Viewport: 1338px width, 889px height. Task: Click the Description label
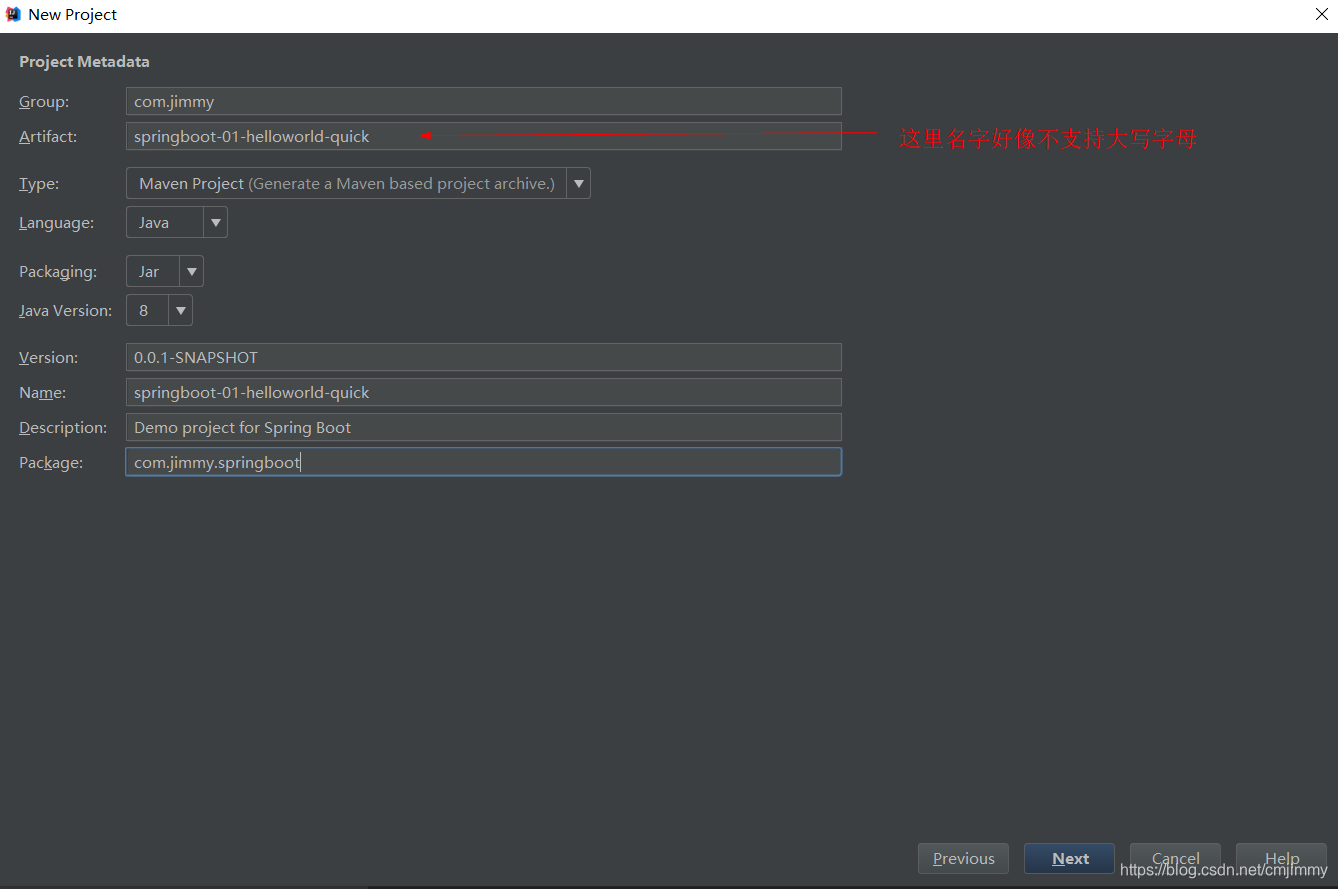click(63, 427)
